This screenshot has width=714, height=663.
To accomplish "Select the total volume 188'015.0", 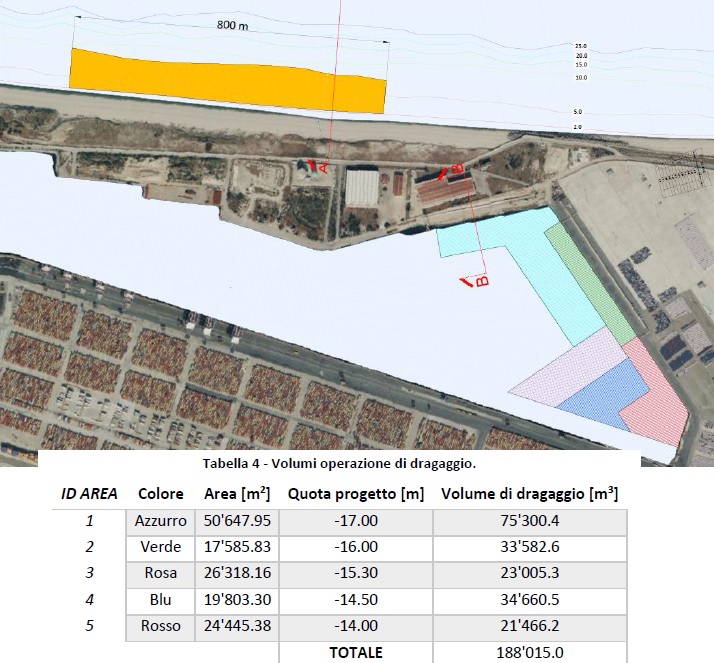I will pyautogui.click(x=530, y=652).
